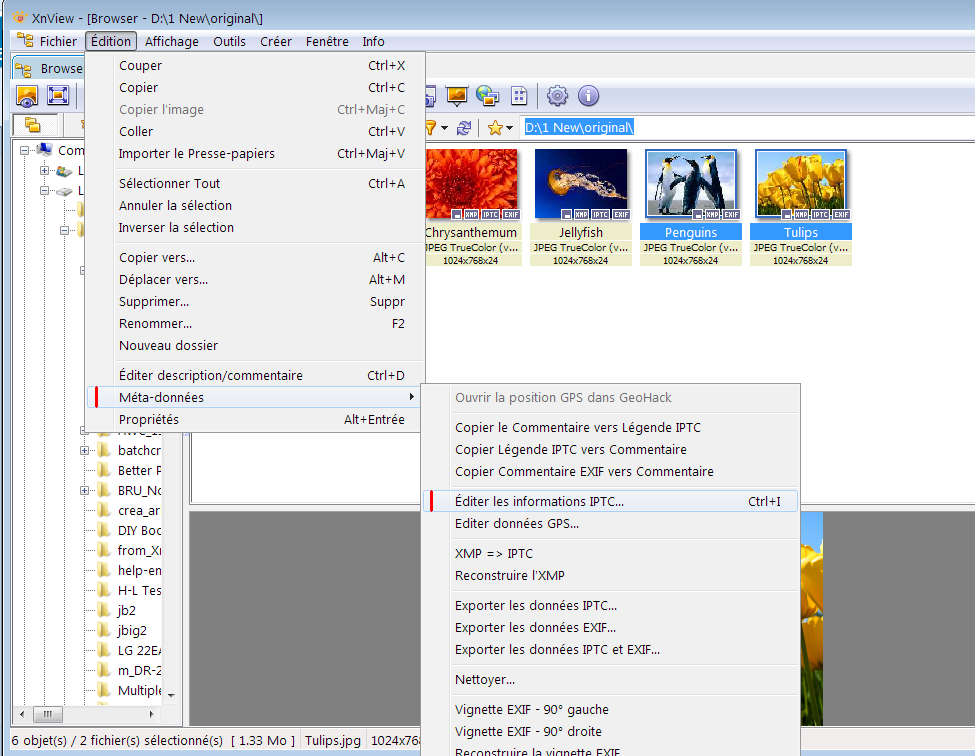Refresh the folder with the blue arrows icon

click(x=464, y=128)
